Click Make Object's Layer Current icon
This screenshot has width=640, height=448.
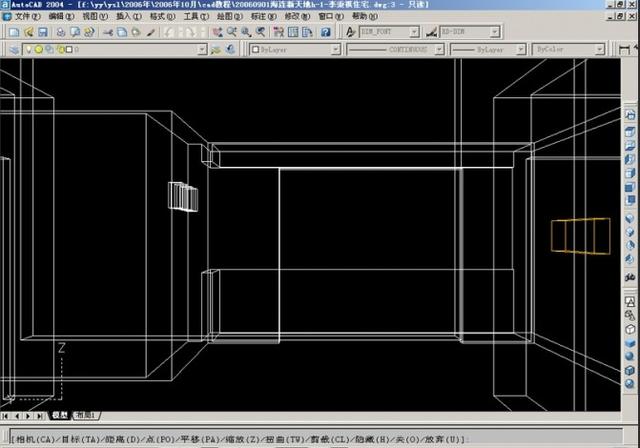(216, 50)
